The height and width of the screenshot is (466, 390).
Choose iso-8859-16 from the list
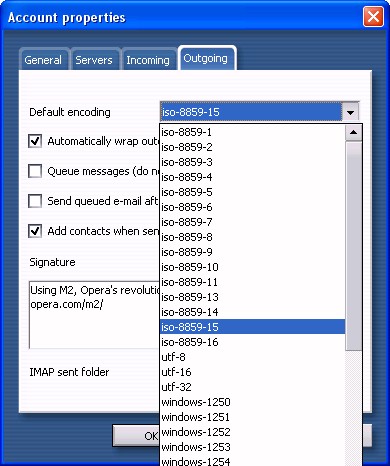252,342
